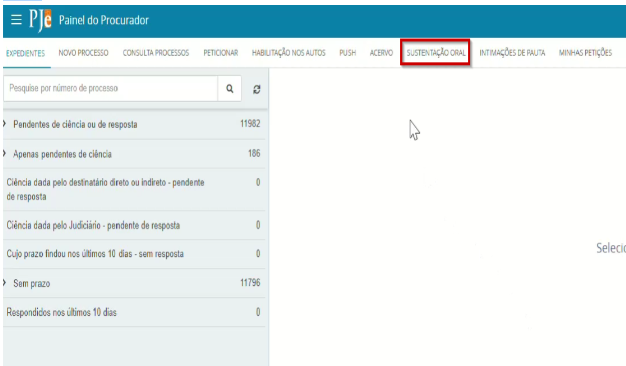Viewport: 626px width, 366px height.
Task: Select the 'Sem prazo' label
Action: [32, 283]
